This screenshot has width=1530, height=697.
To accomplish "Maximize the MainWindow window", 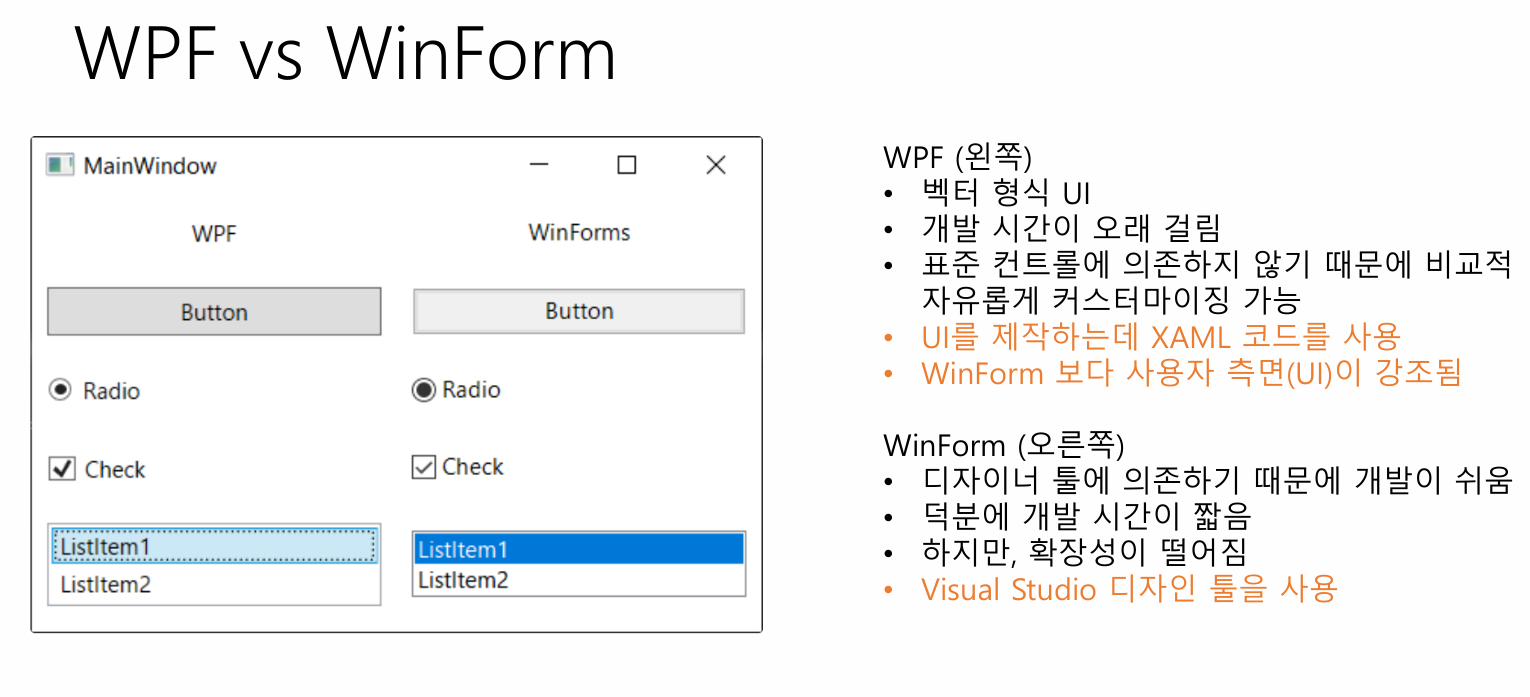I will tap(627, 165).
